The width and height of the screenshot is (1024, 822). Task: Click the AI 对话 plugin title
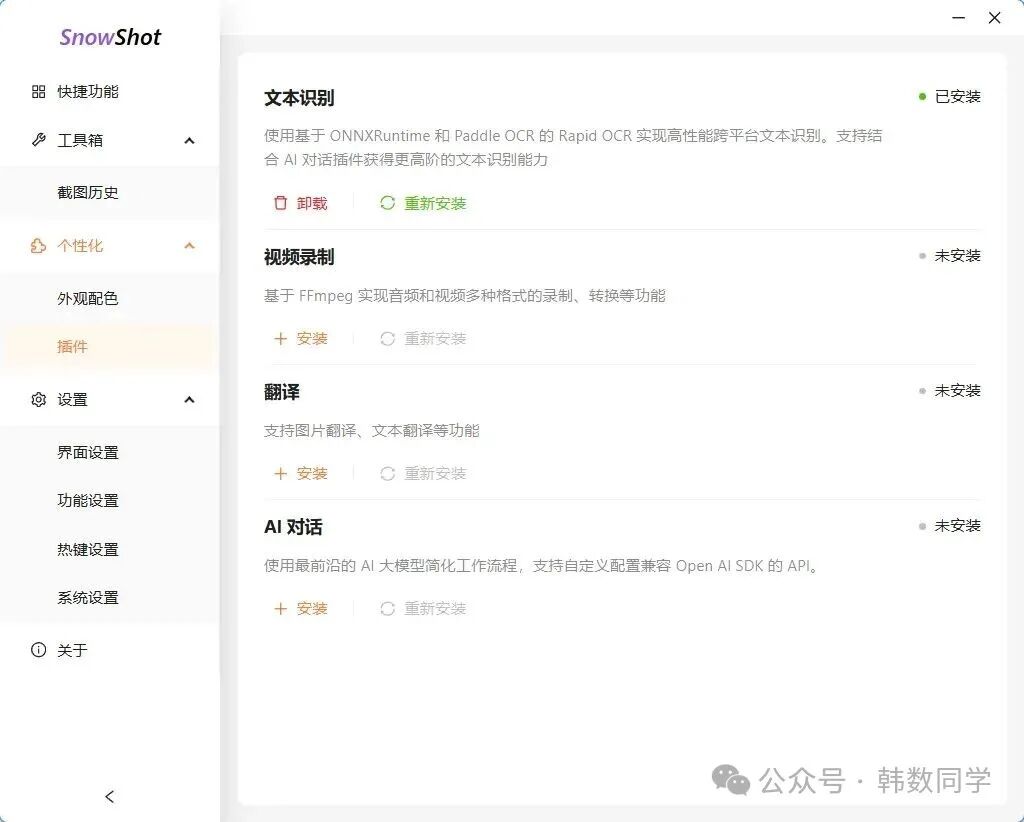(x=293, y=527)
